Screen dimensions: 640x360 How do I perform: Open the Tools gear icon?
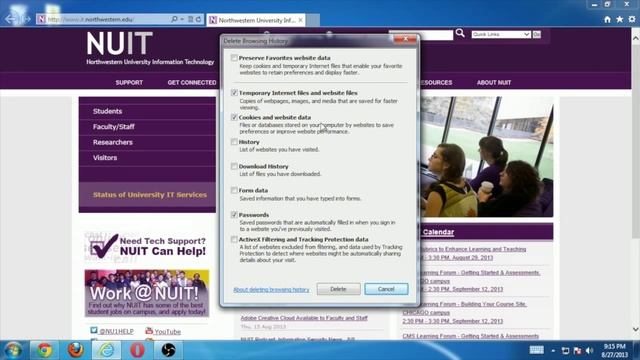pyautogui.click(x=632, y=19)
